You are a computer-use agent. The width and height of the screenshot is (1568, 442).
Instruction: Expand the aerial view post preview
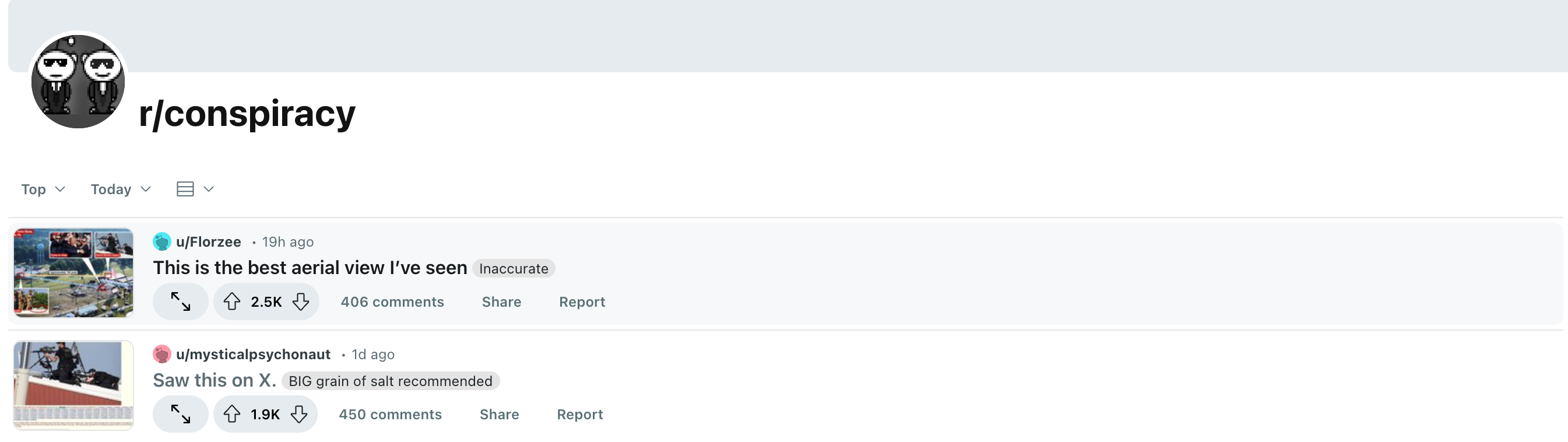tap(180, 301)
